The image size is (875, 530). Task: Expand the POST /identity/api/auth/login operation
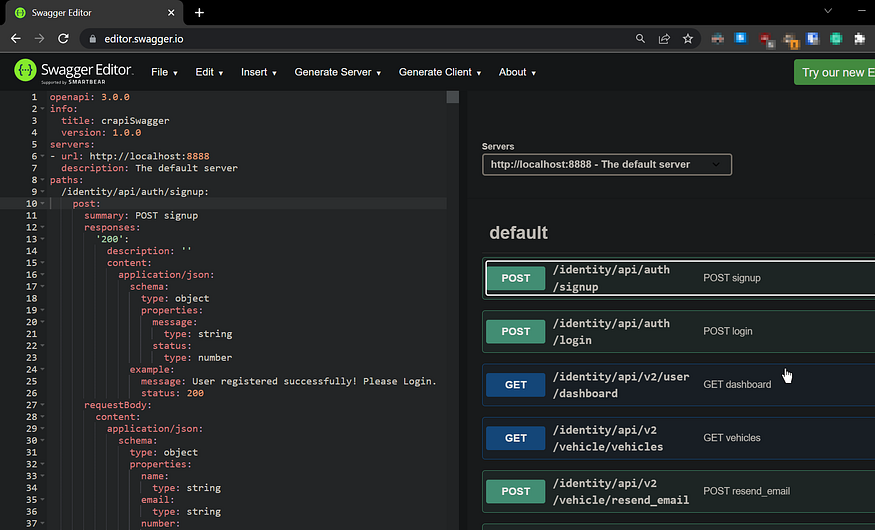(679, 331)
